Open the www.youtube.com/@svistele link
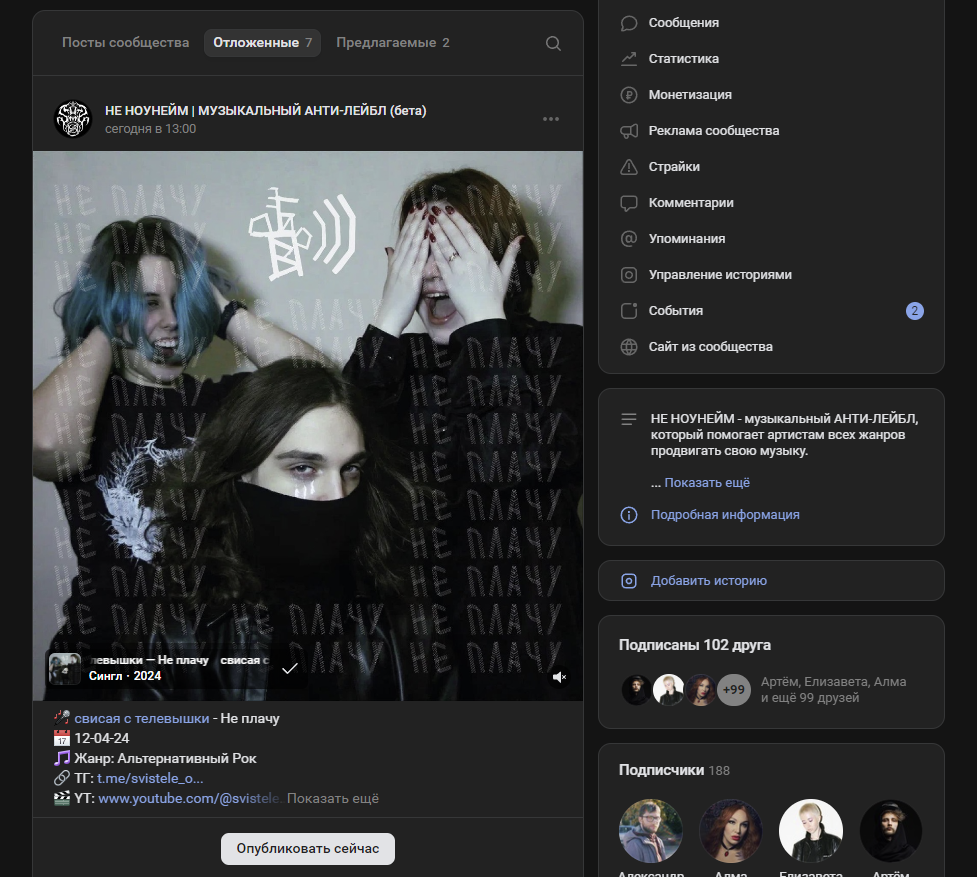977x877 pixels. (189, 799)
